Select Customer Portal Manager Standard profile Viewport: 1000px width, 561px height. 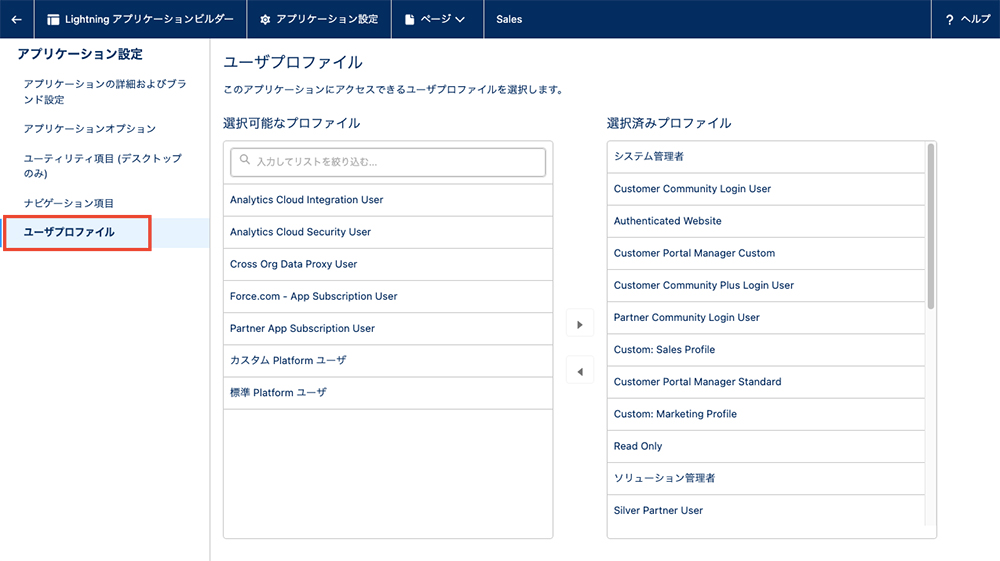pos(766,382)
